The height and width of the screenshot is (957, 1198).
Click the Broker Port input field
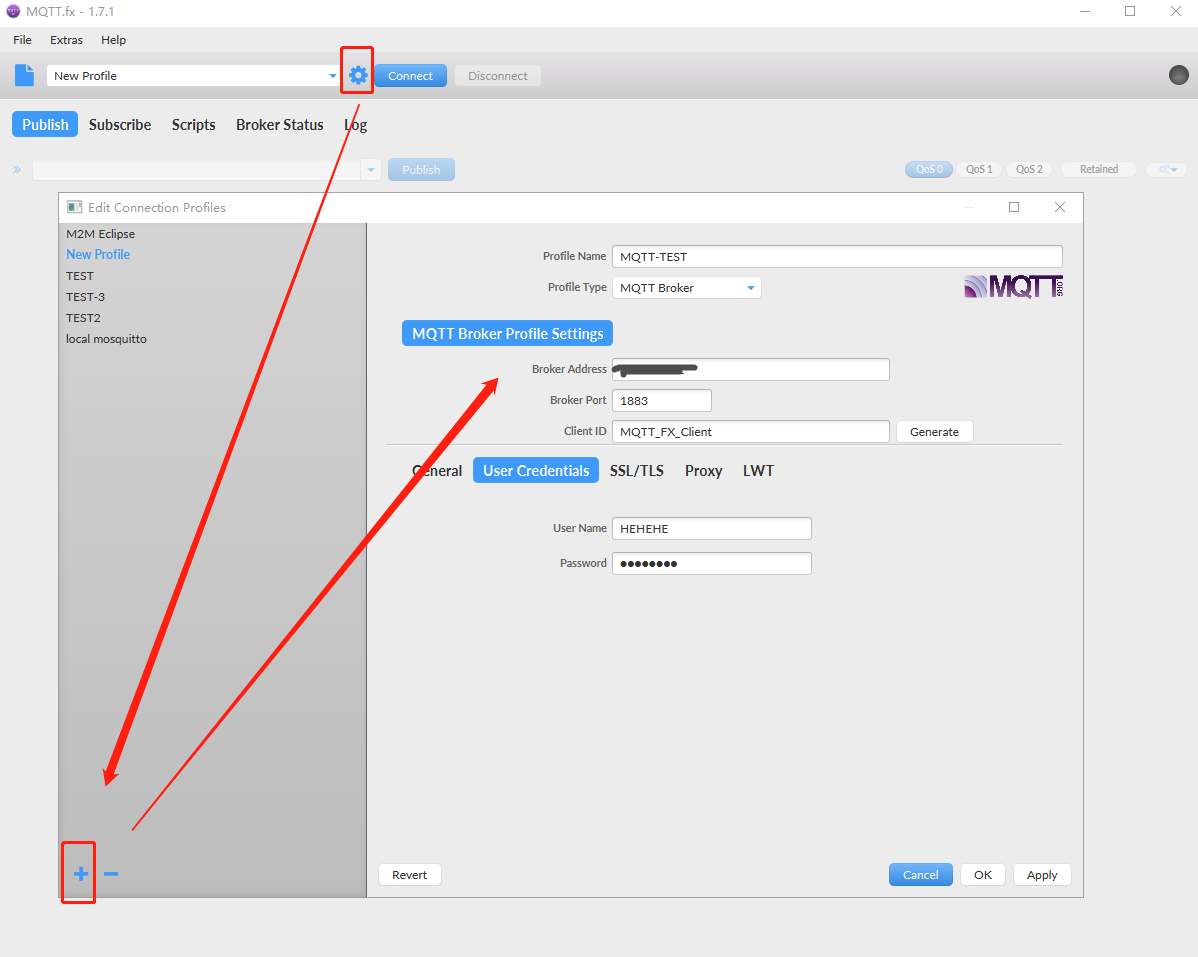(x=662, y=400)
